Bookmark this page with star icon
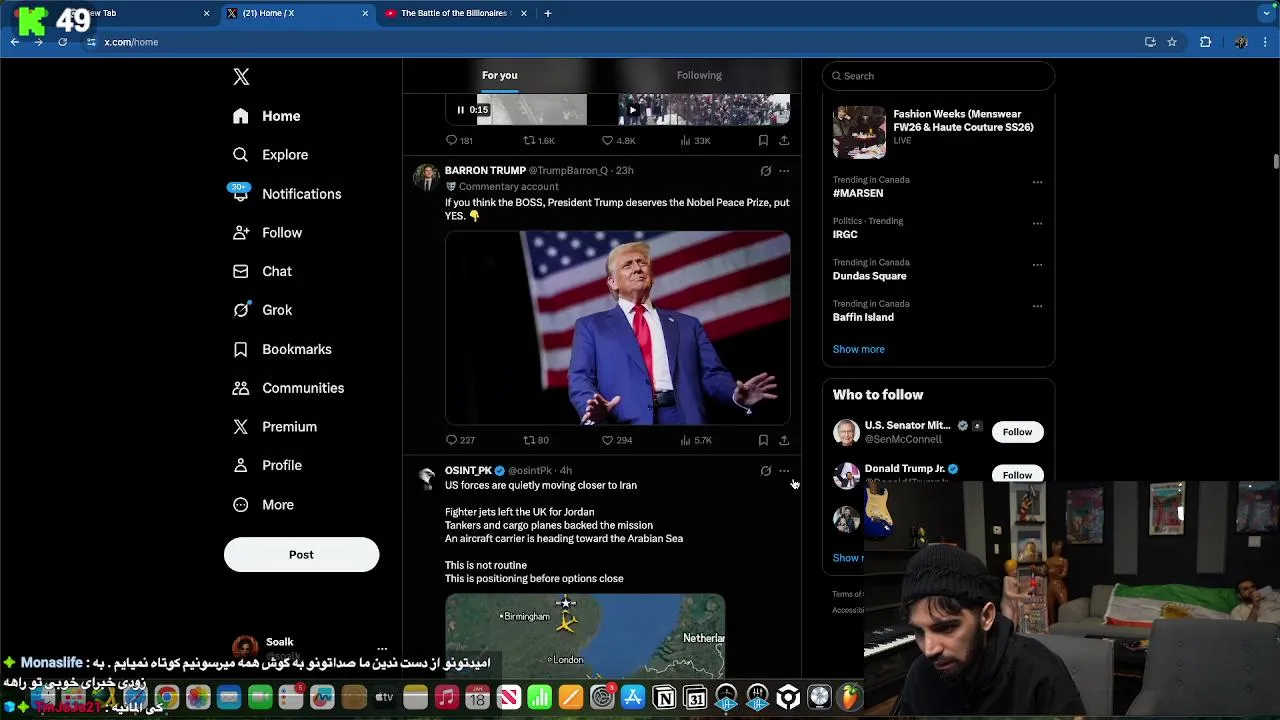The image size is (1280, 720). [x=1172, y=42]
